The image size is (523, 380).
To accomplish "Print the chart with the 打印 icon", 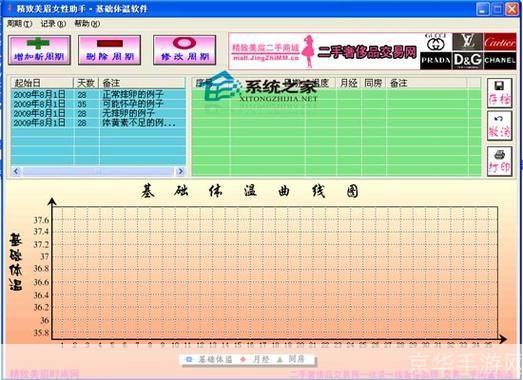I will coord(499,161).
